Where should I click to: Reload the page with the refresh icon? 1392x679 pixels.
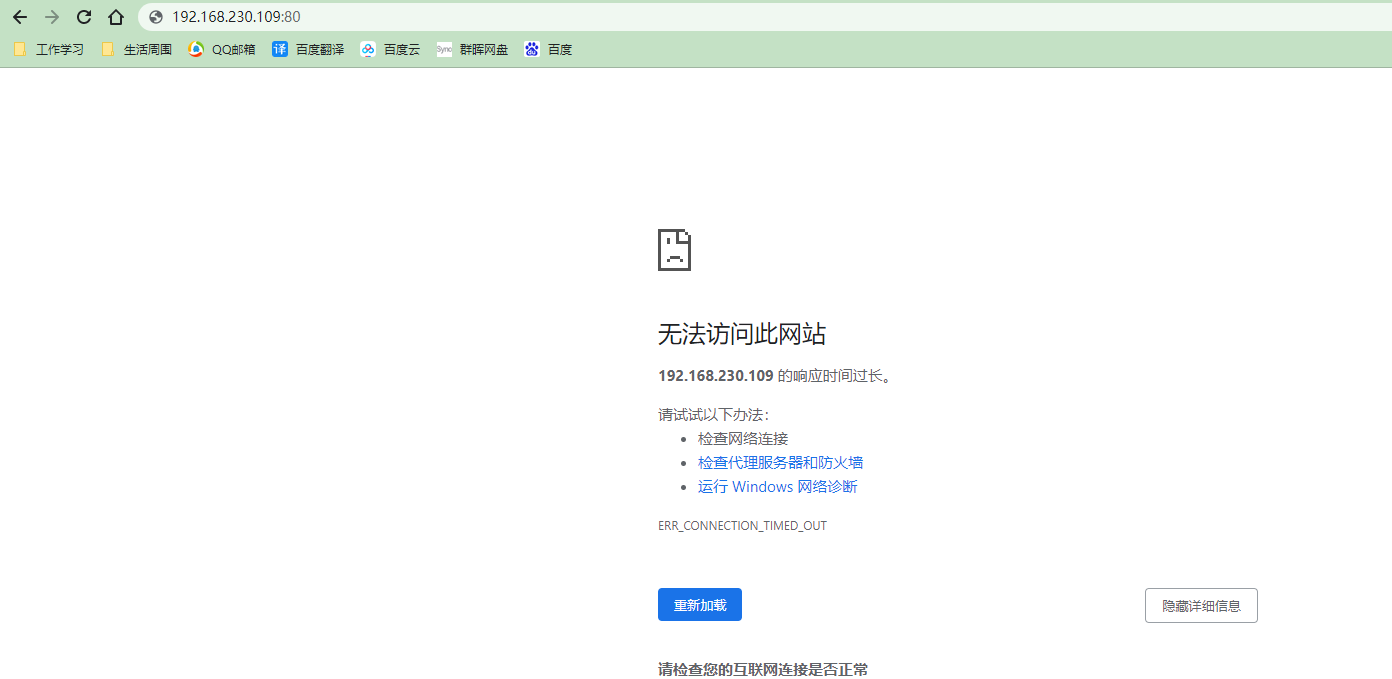pos(84,17)
